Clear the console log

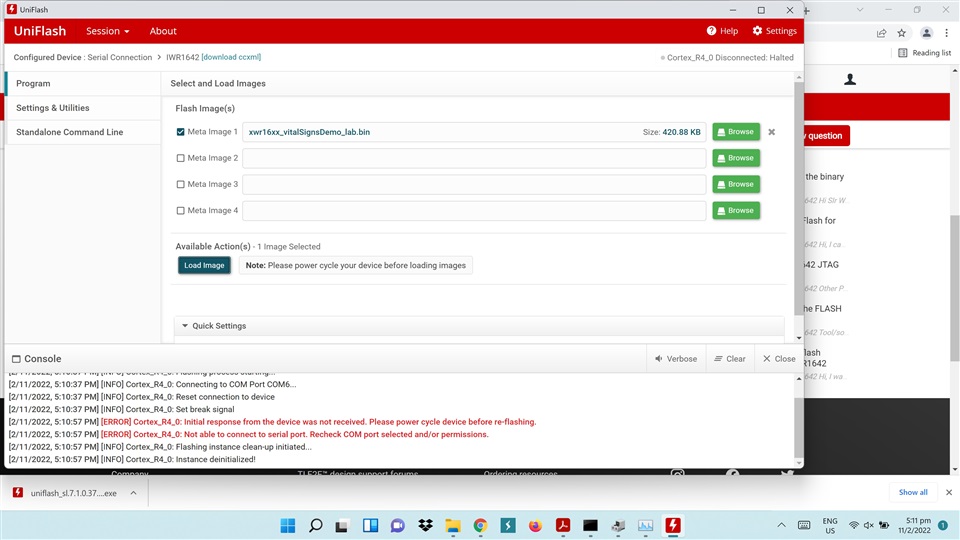coord(730,359)
